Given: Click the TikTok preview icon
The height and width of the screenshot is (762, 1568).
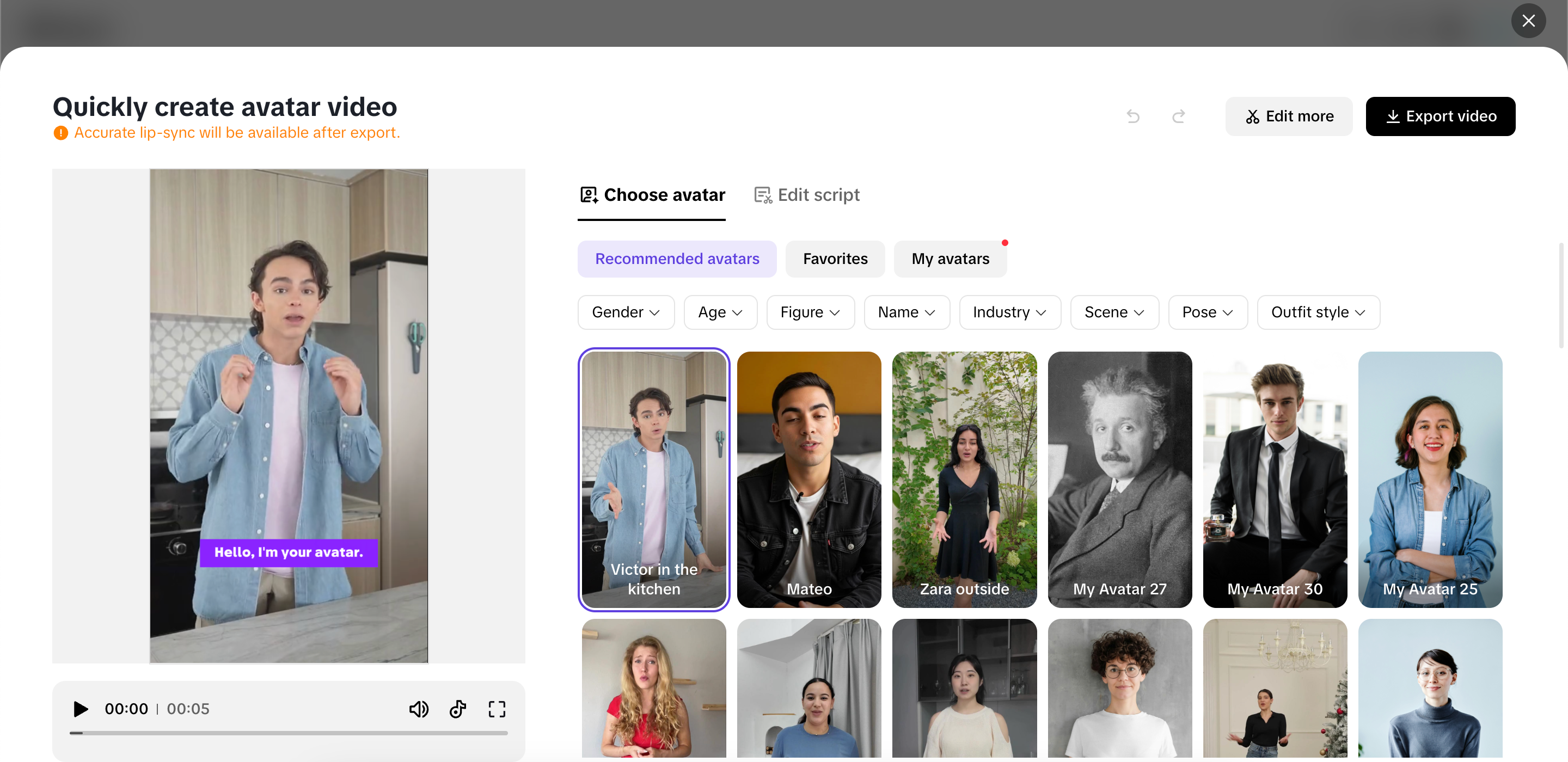Looking at the screenshot, I should [458, 709].
